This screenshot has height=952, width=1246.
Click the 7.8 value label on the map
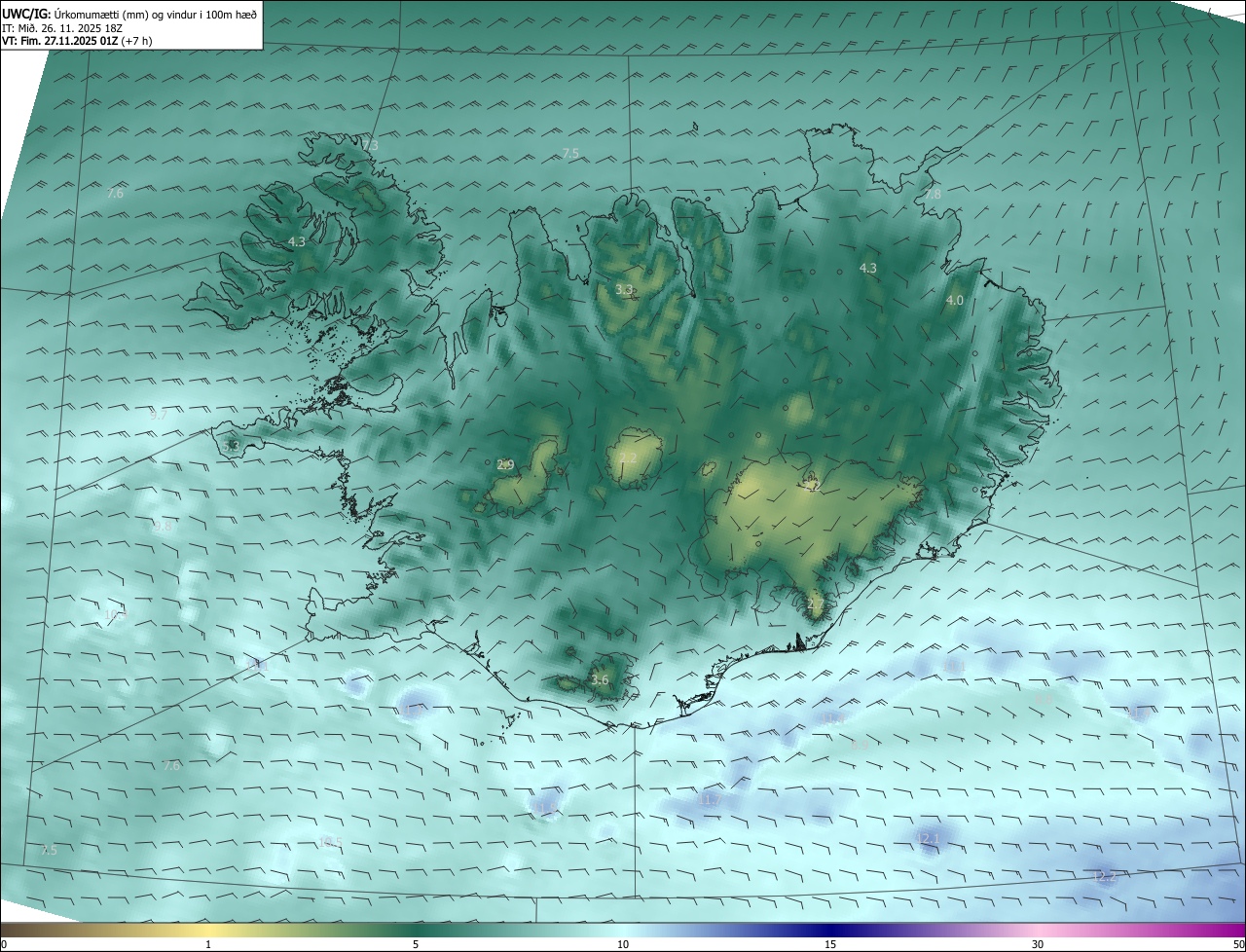click(x=933, y=195)
